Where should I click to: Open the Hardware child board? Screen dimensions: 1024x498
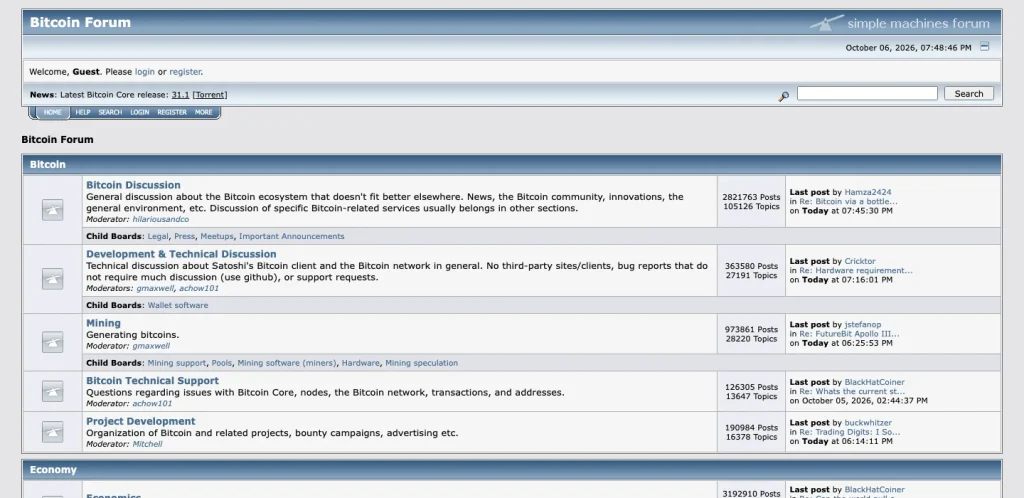[x=360, y=363]
